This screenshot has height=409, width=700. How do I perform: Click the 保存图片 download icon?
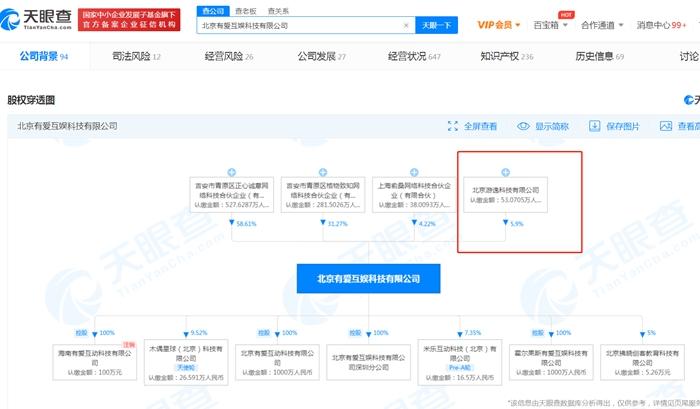pos(595,126)
